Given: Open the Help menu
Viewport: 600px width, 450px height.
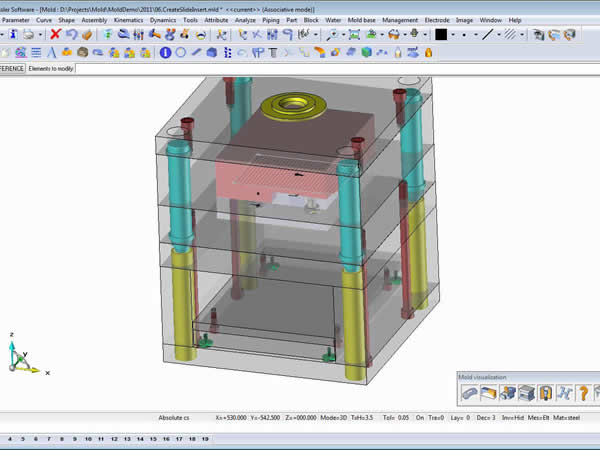Looking at the screenshot, I should click(515, 20).
